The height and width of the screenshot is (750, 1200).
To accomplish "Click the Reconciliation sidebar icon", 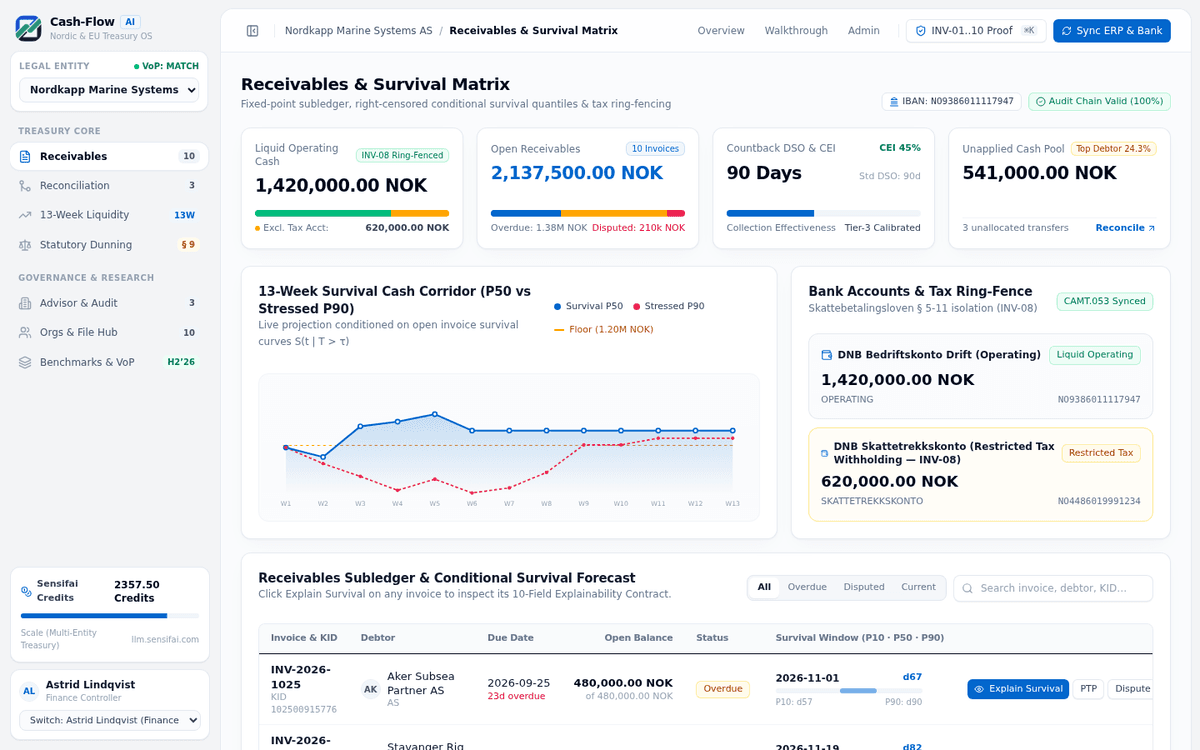I will [x=26, y=186].
